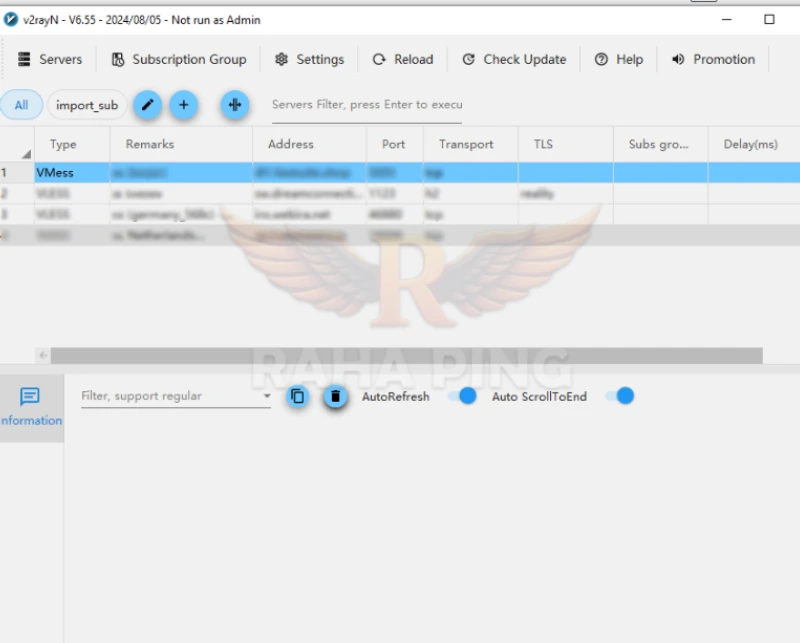Expand the log filter dropdown arrow
Viewport: 800px width, 643px height.
click(x=266, y=397)
